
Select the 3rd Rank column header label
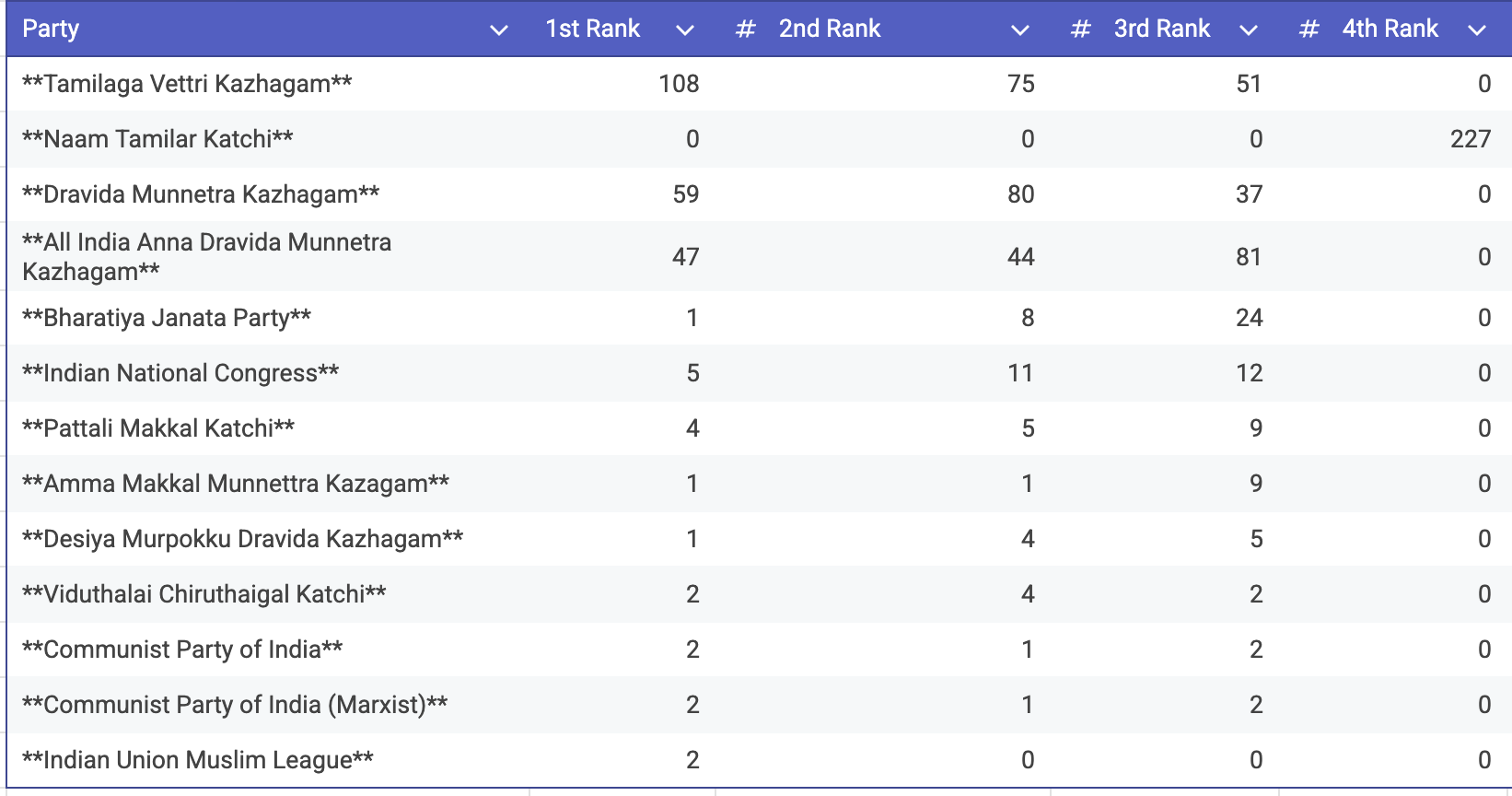click(1162, 29)
